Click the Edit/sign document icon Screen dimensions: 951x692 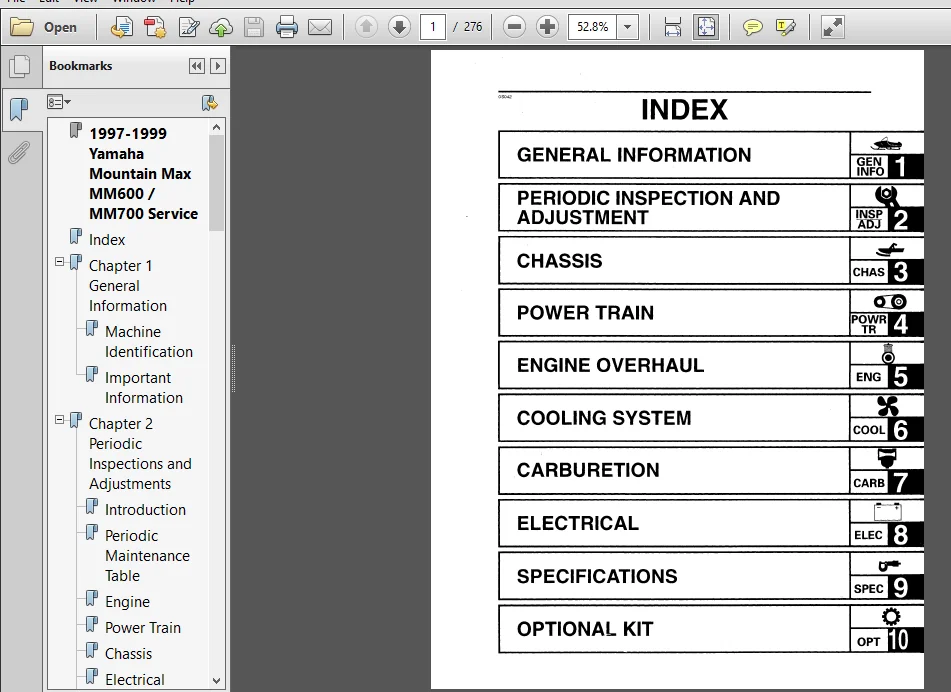(x=189, y=27)
